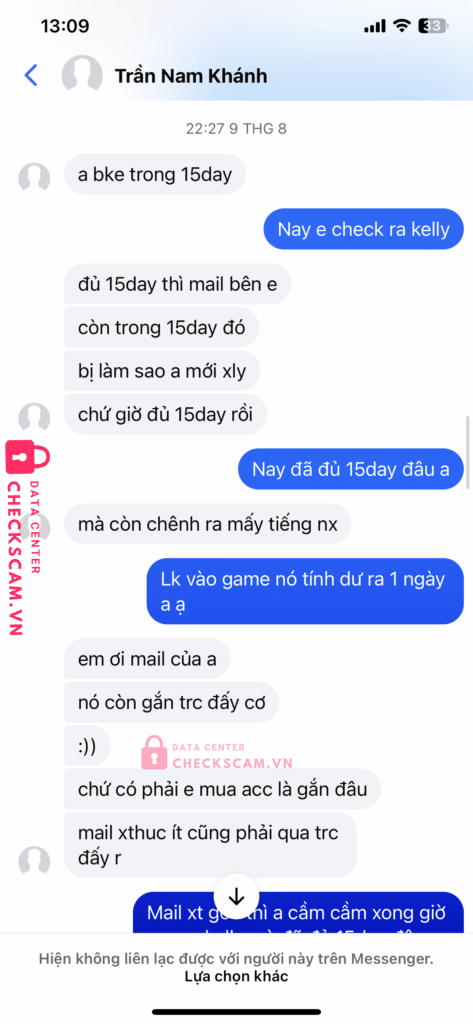Open Trần Nam Khánh profile avatar
Screen dimensions: 473x1024
82,76
